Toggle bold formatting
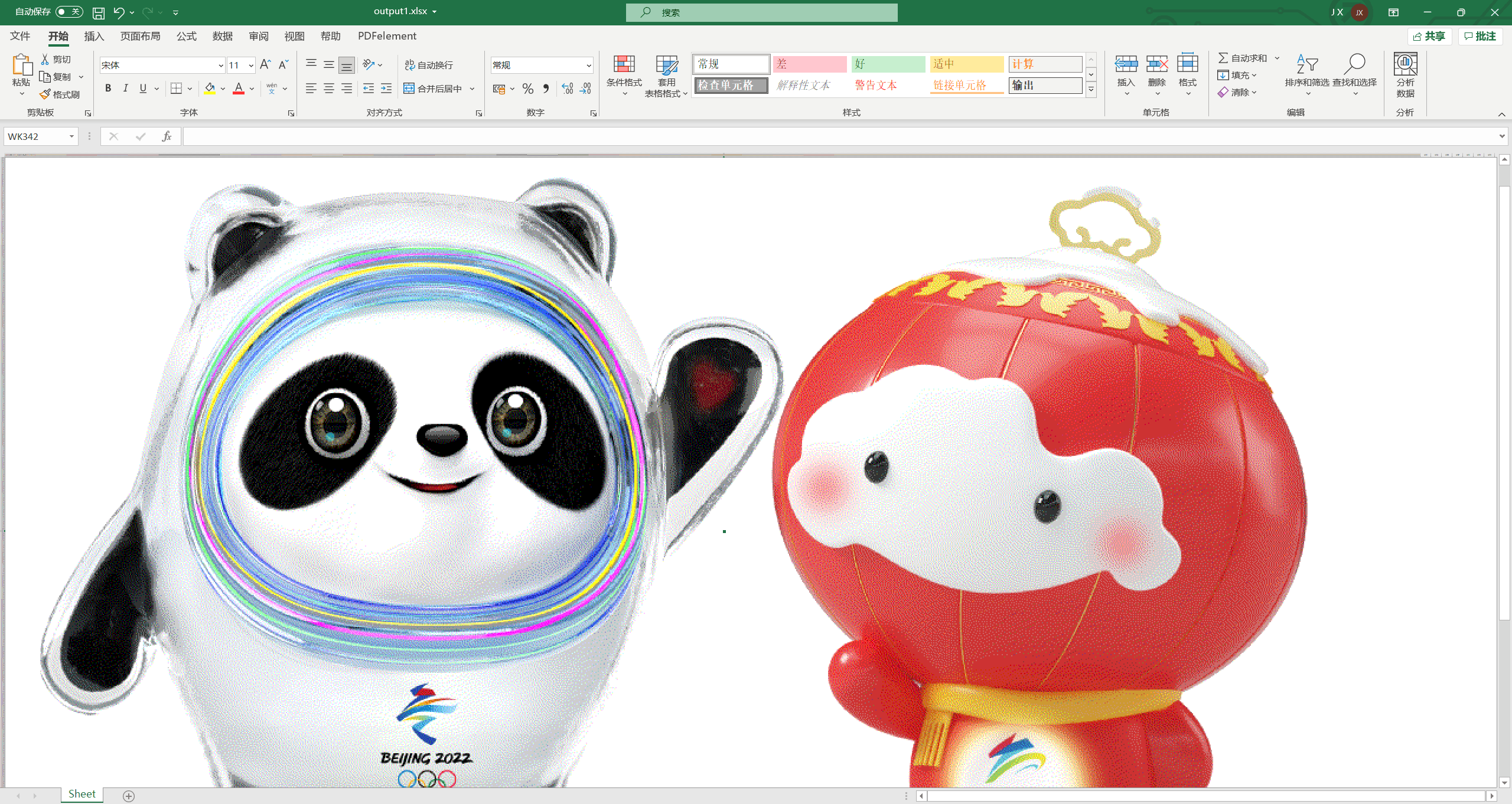1512x804 pixels. tap(108, 89)
